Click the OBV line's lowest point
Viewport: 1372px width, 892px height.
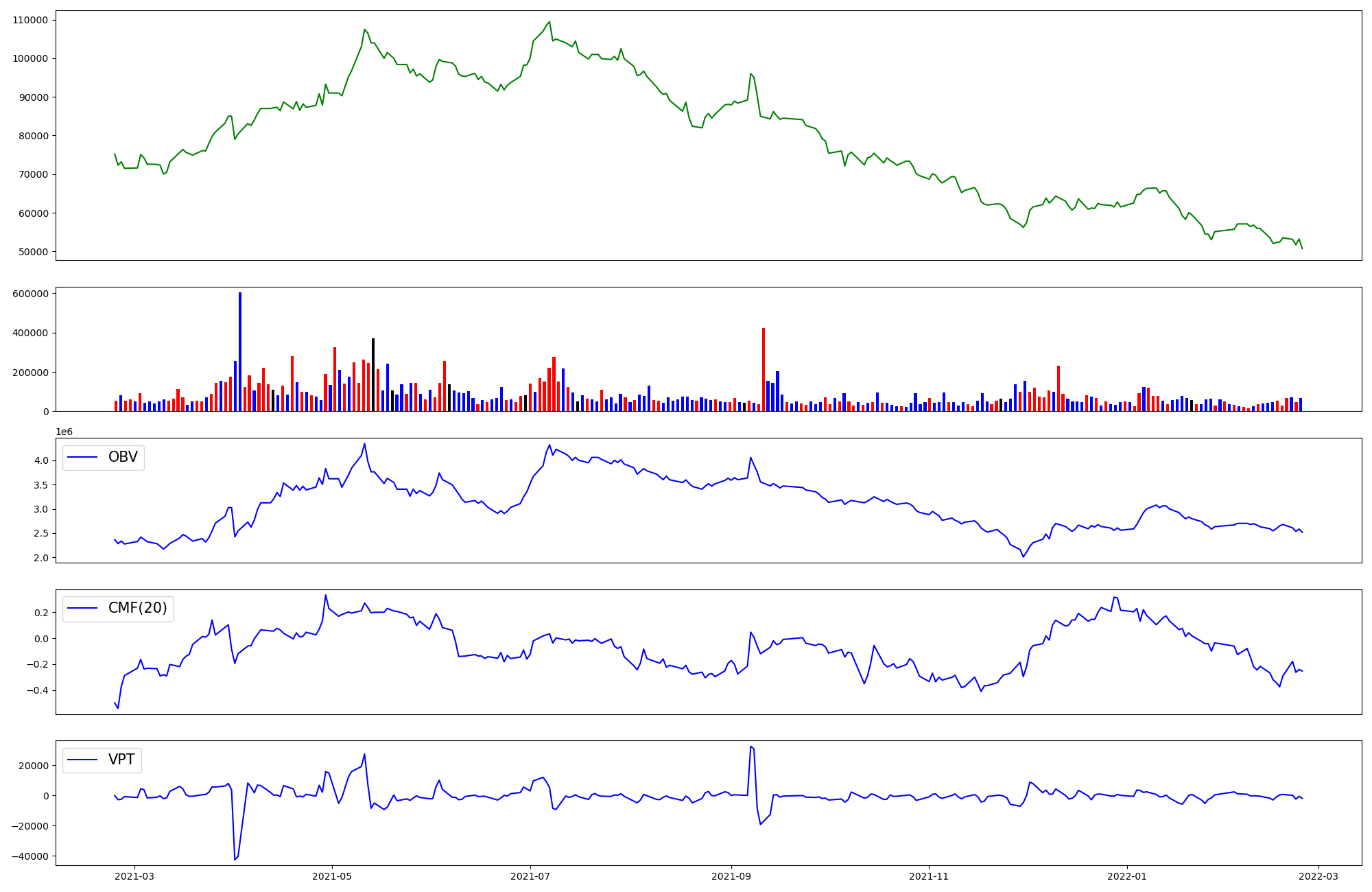pyautogui.click(x=1023, y=556)
